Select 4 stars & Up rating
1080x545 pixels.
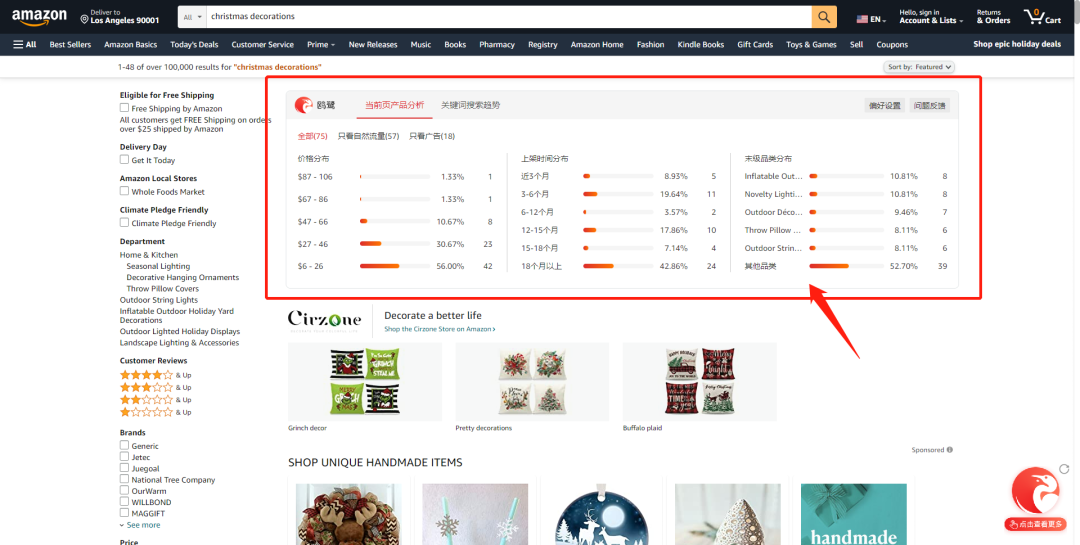156,376
